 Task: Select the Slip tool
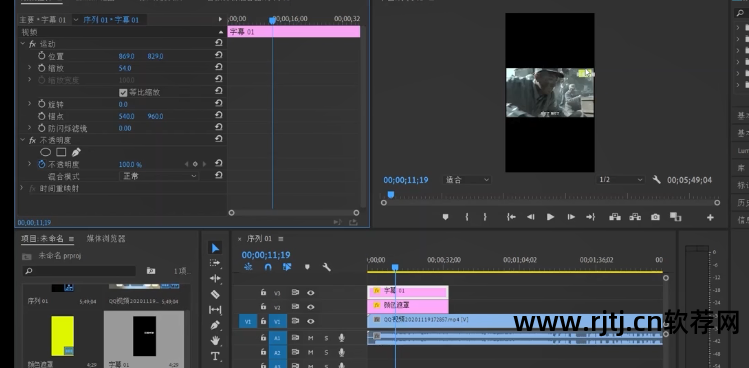pos(215,310)
